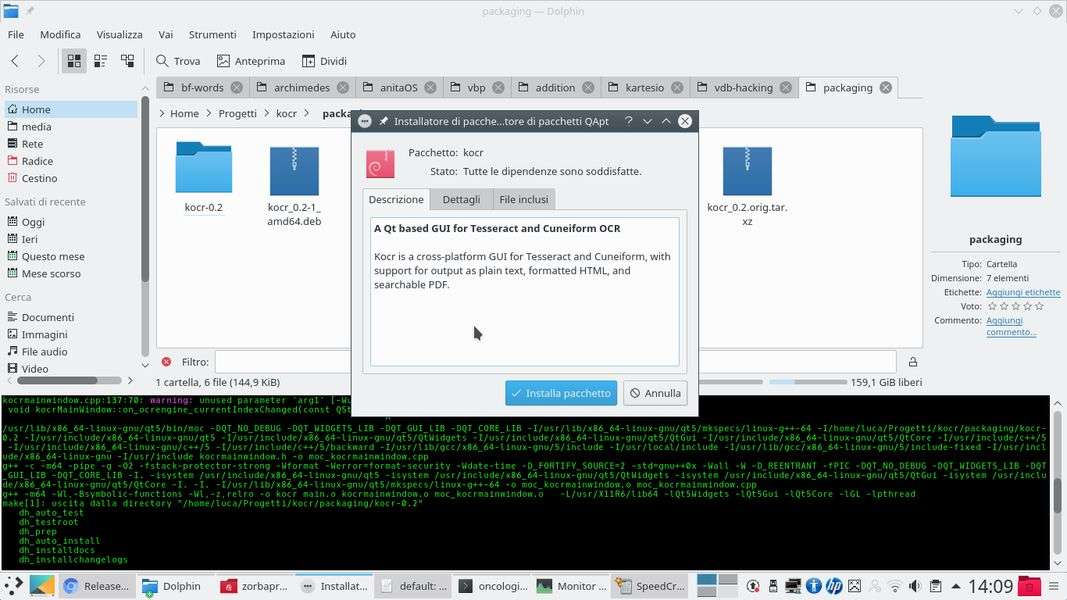Screen dimensions: 1067x600
Task: Close the packaging tab
Action: (885, 88)
